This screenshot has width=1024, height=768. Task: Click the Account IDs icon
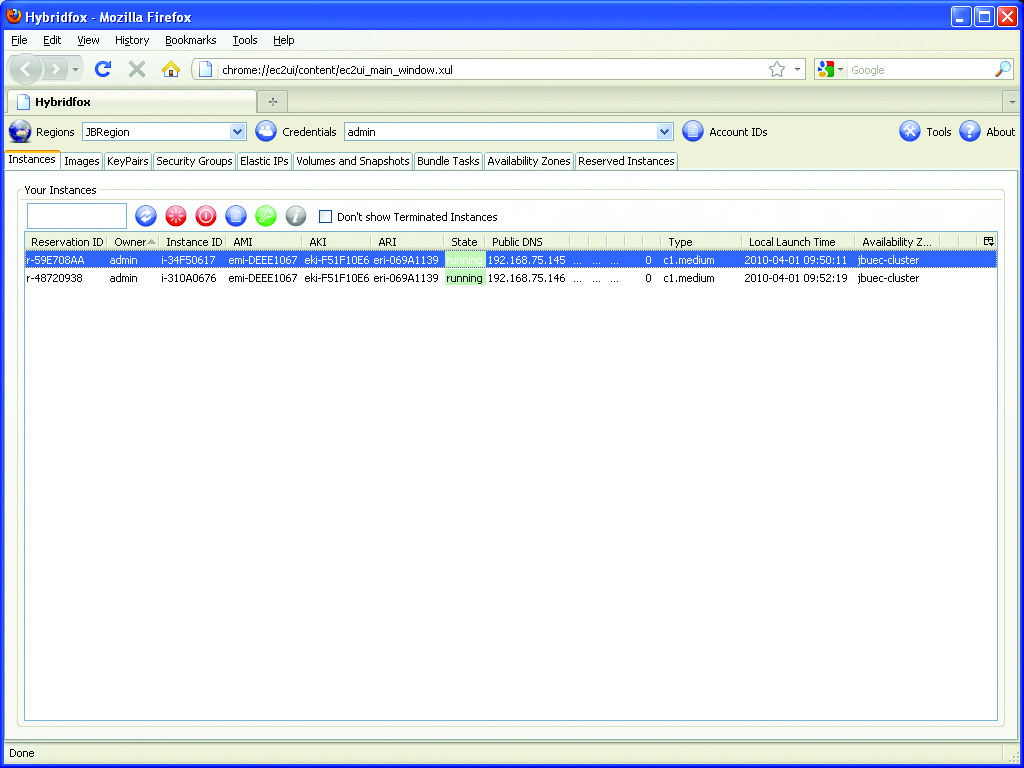(693, 132)
